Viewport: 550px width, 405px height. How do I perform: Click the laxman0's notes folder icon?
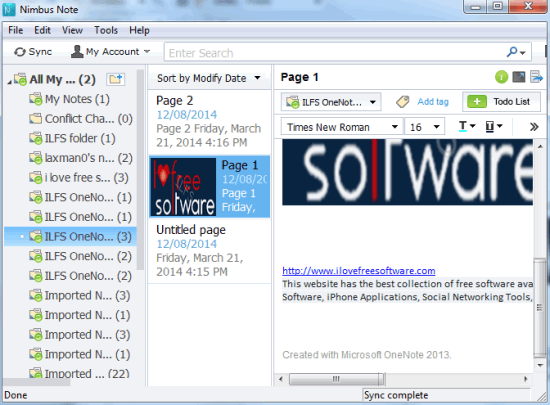tap(36, 158)
